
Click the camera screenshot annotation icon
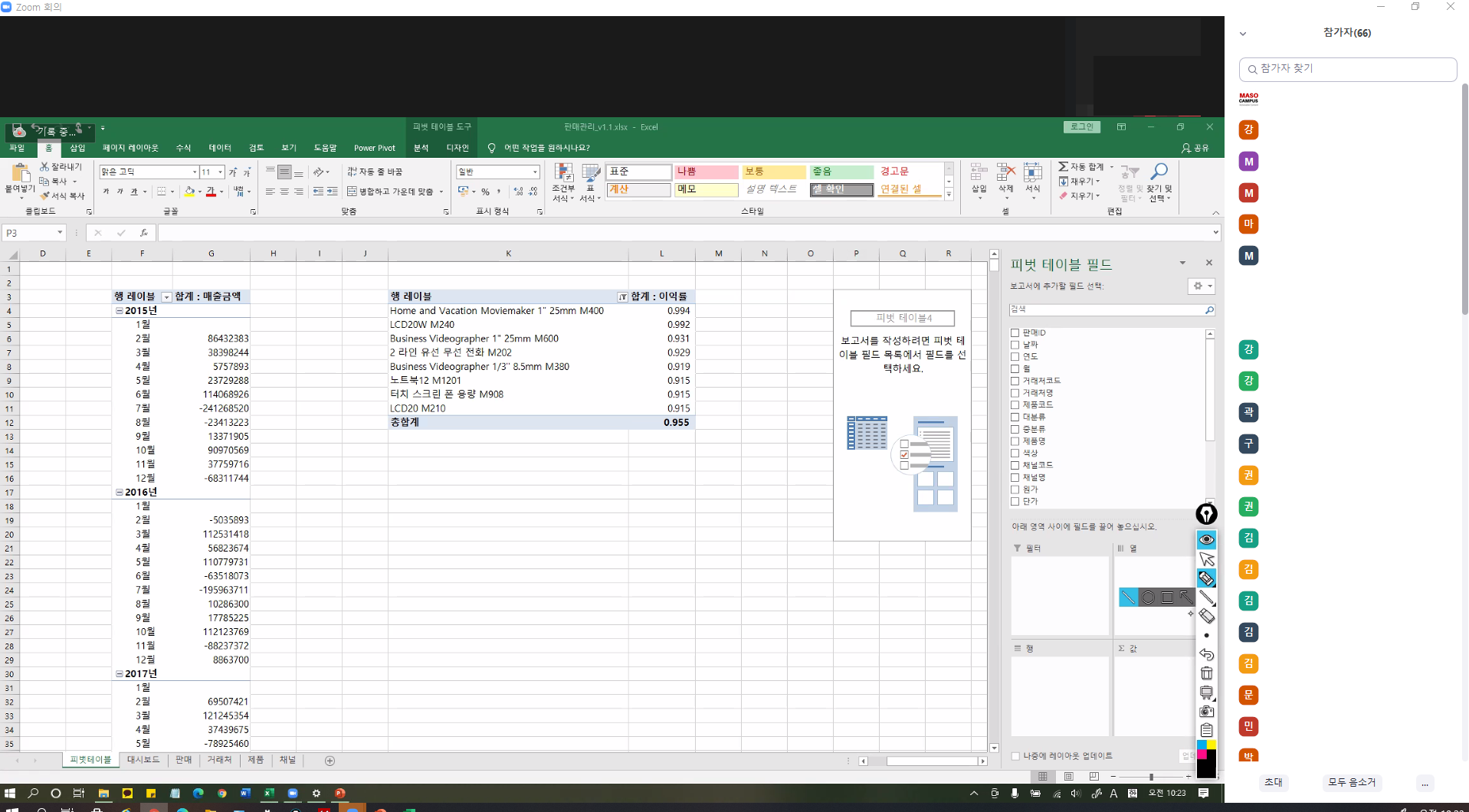(x=1206, y=711)
